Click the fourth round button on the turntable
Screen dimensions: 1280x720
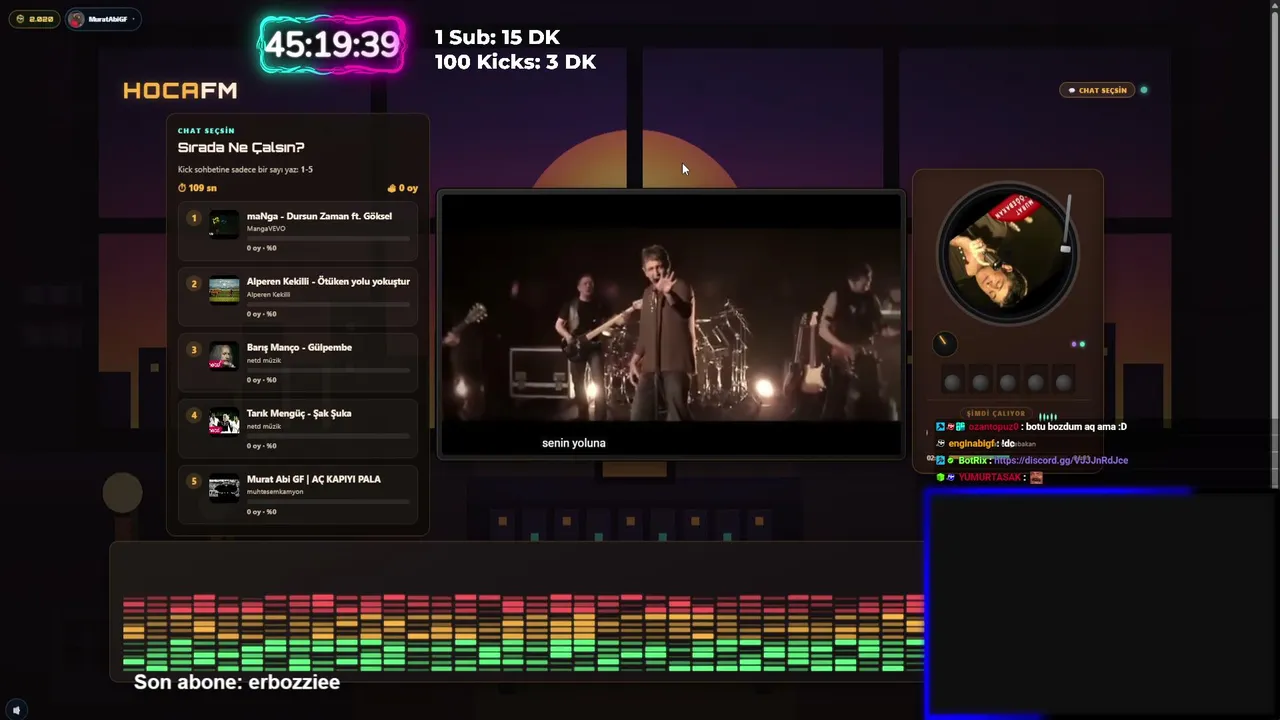pos(1036,382)
